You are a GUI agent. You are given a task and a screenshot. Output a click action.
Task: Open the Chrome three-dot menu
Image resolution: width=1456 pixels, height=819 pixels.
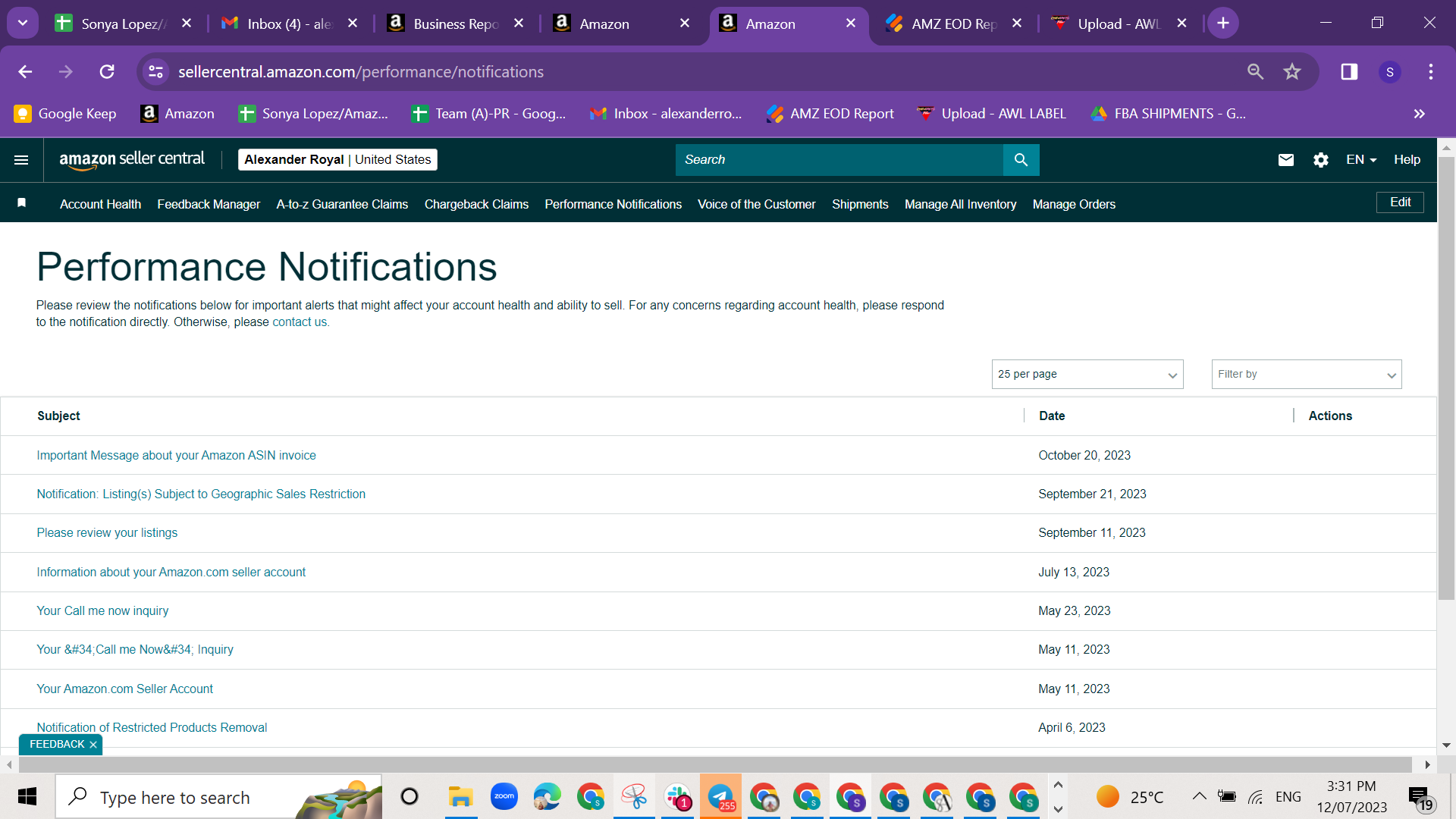click(1431, 71)
